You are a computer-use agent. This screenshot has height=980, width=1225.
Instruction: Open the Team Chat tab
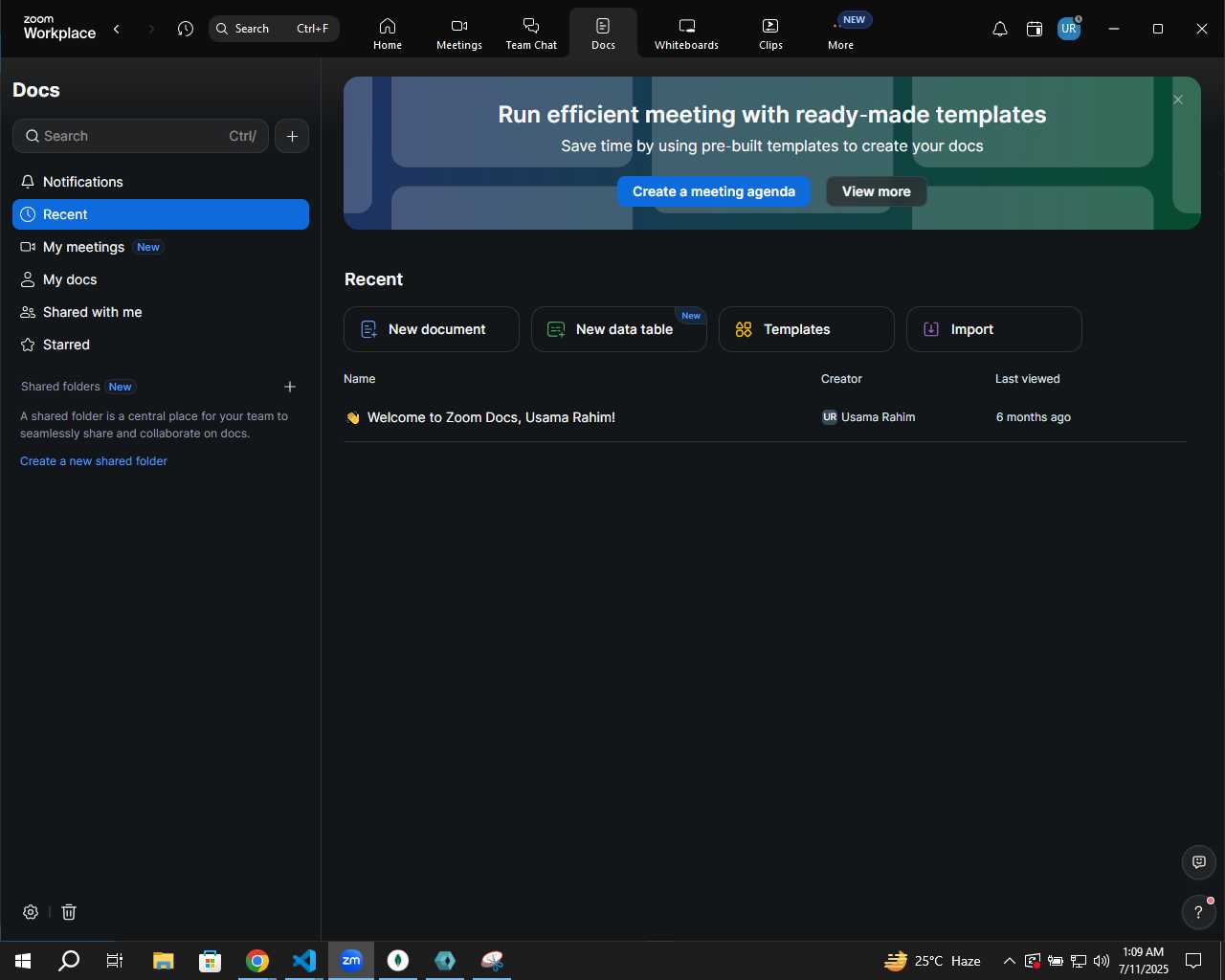click(531, 33)
